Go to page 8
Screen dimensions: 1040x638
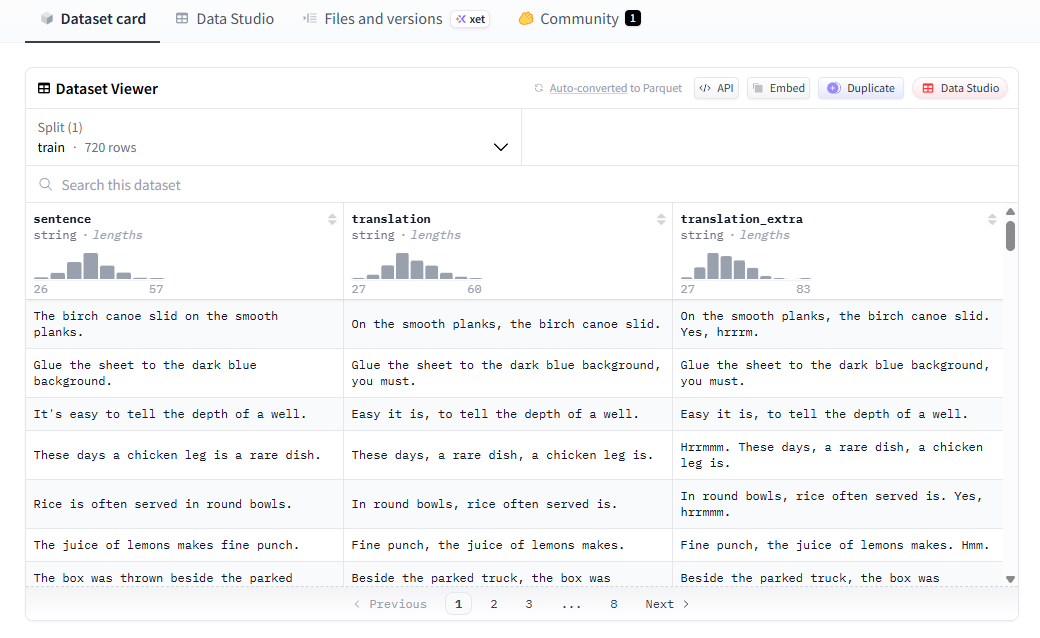click(x=614, y=604)
